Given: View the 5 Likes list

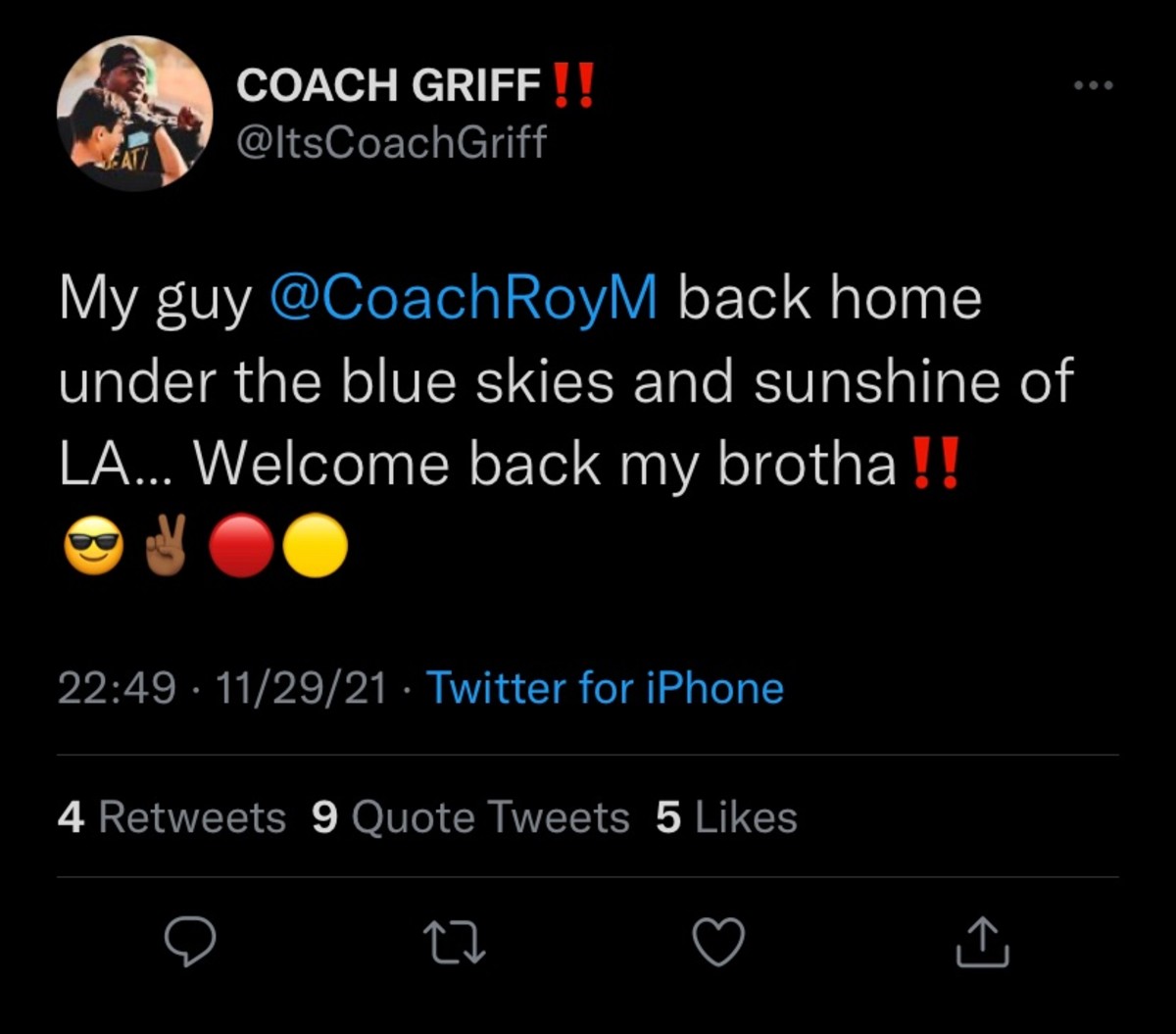Looking at the screenshot, I should click(x=726, y=816).
